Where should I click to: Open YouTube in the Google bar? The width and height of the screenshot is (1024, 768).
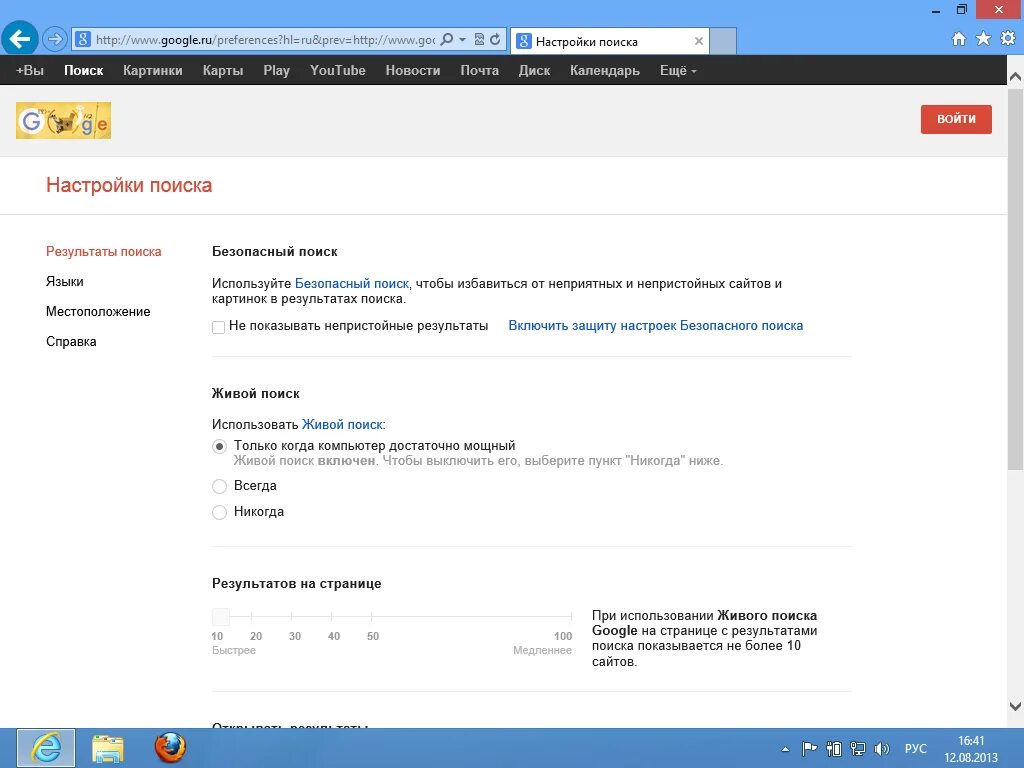click(x=338, y=71)
